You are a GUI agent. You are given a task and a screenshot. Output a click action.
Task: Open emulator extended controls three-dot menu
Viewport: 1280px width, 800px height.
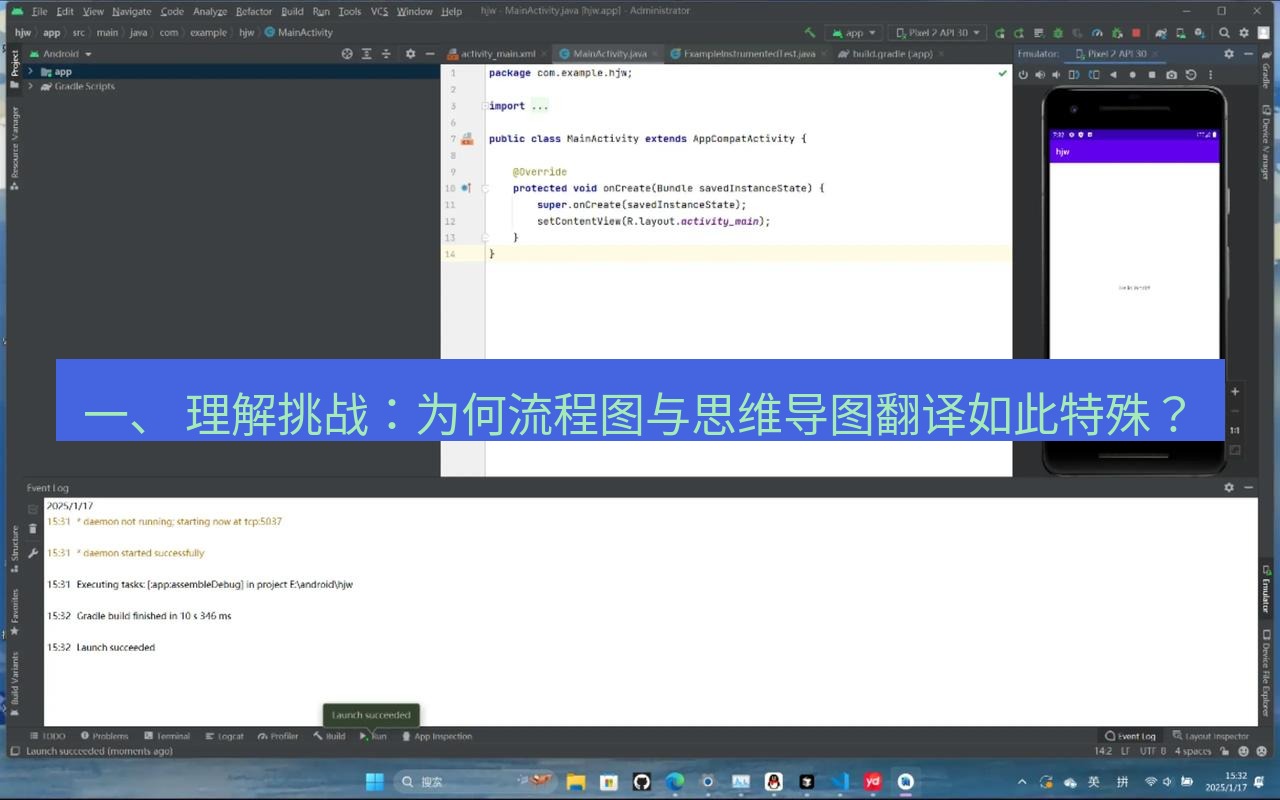1210,75
